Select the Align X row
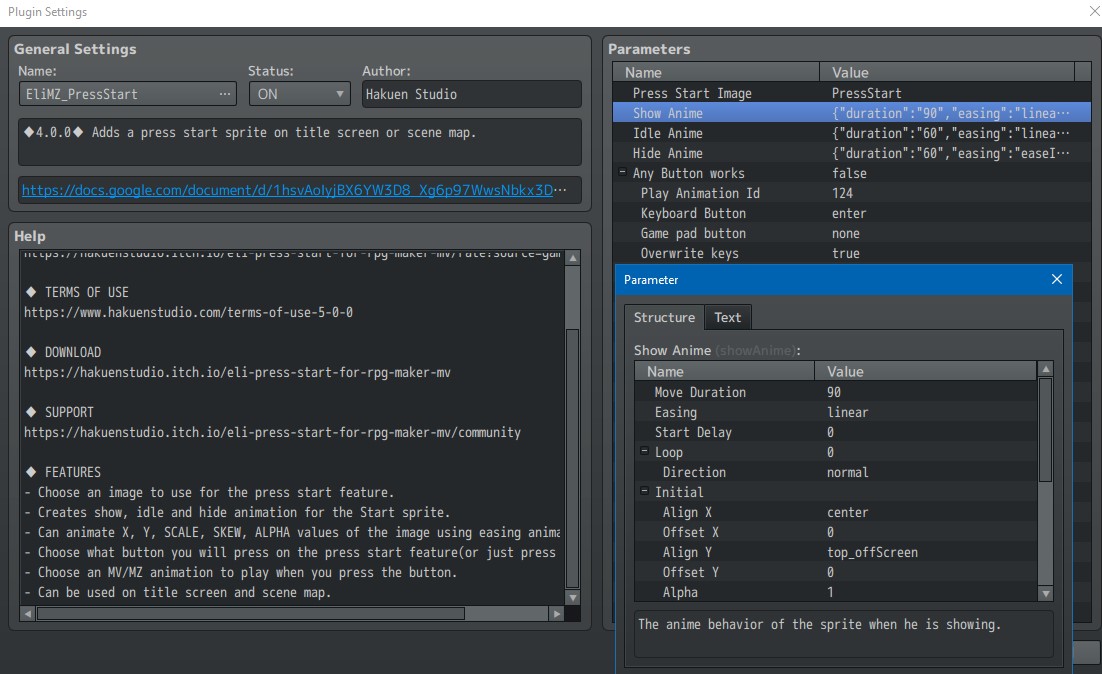 [836, 512]
